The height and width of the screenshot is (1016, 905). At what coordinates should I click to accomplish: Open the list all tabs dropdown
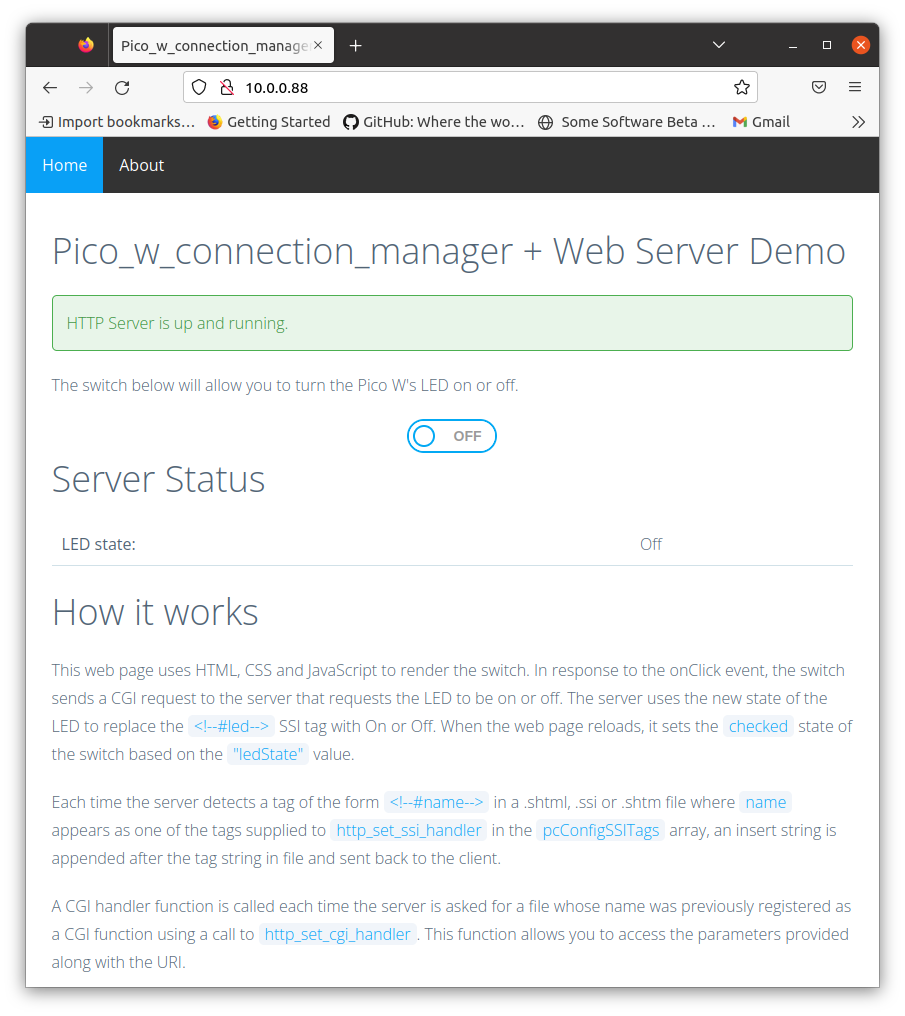coord(718,45)
